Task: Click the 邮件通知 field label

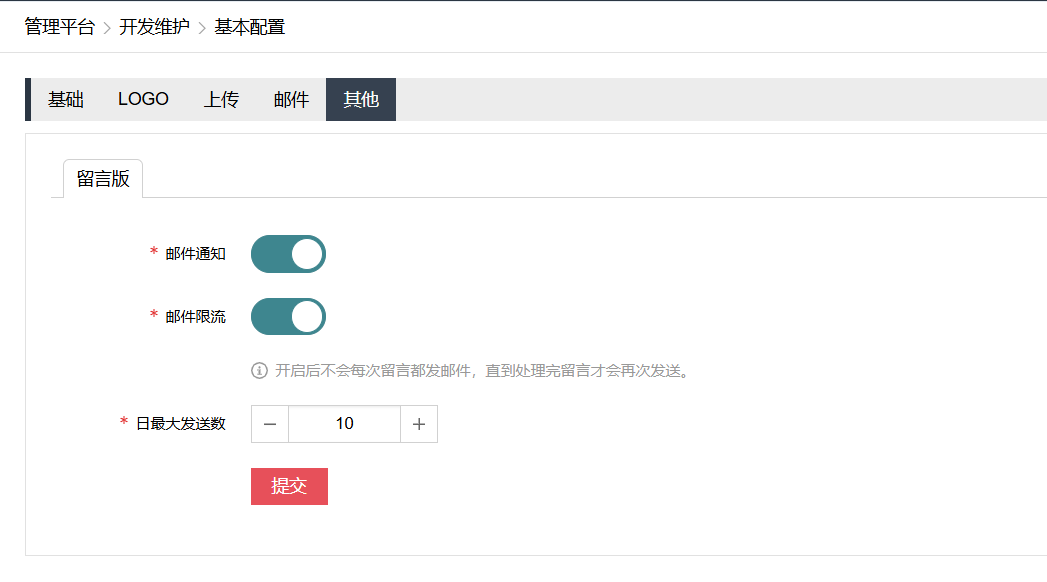Action: coord(196,254)
